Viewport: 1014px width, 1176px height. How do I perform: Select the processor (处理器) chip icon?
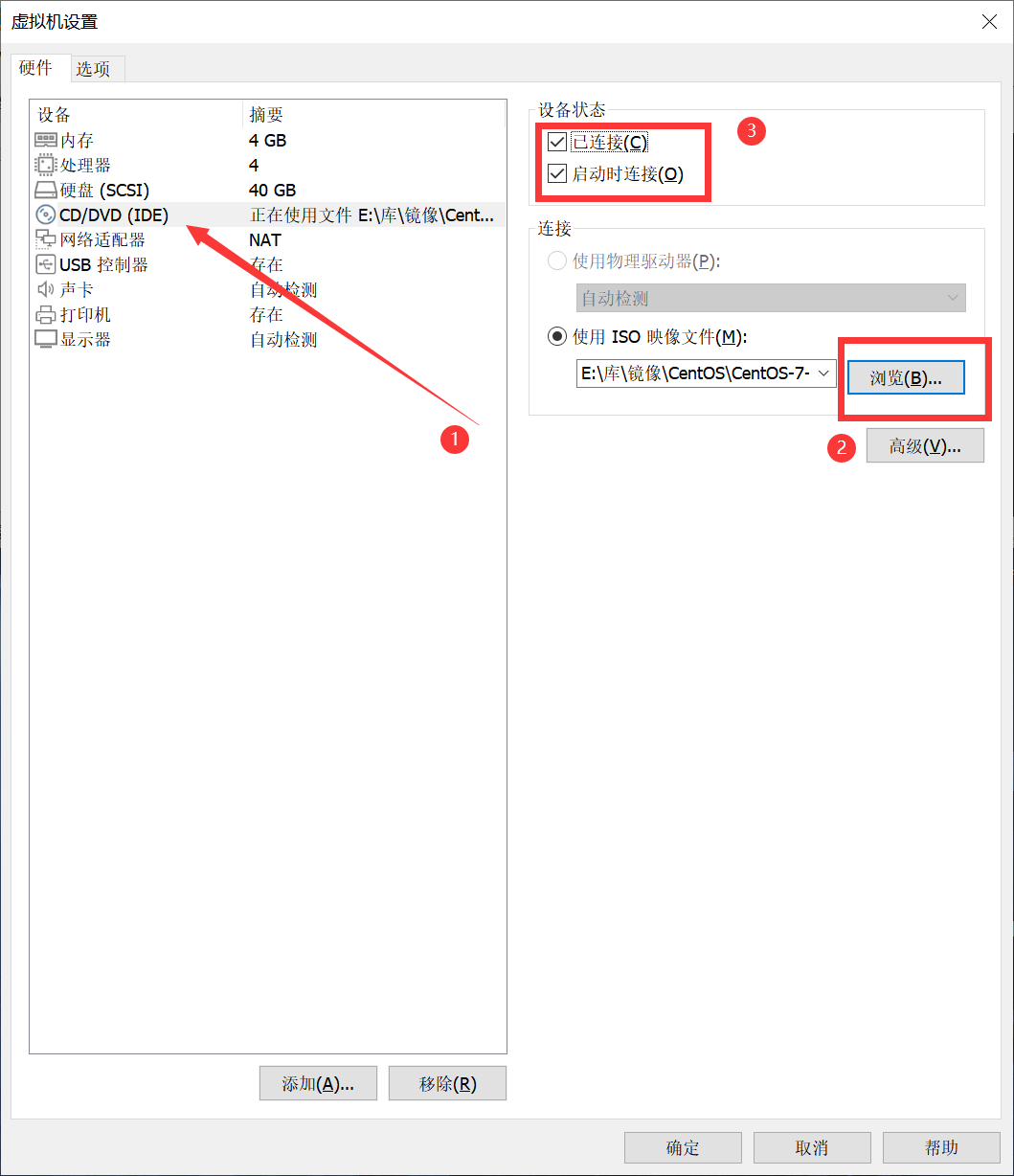pos(46,165)
